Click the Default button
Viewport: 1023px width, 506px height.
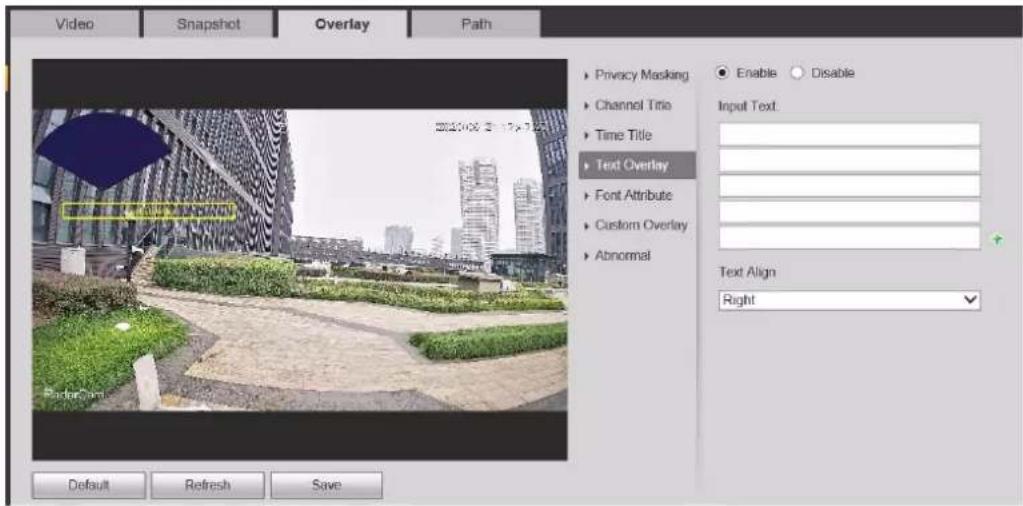[89, 485]
